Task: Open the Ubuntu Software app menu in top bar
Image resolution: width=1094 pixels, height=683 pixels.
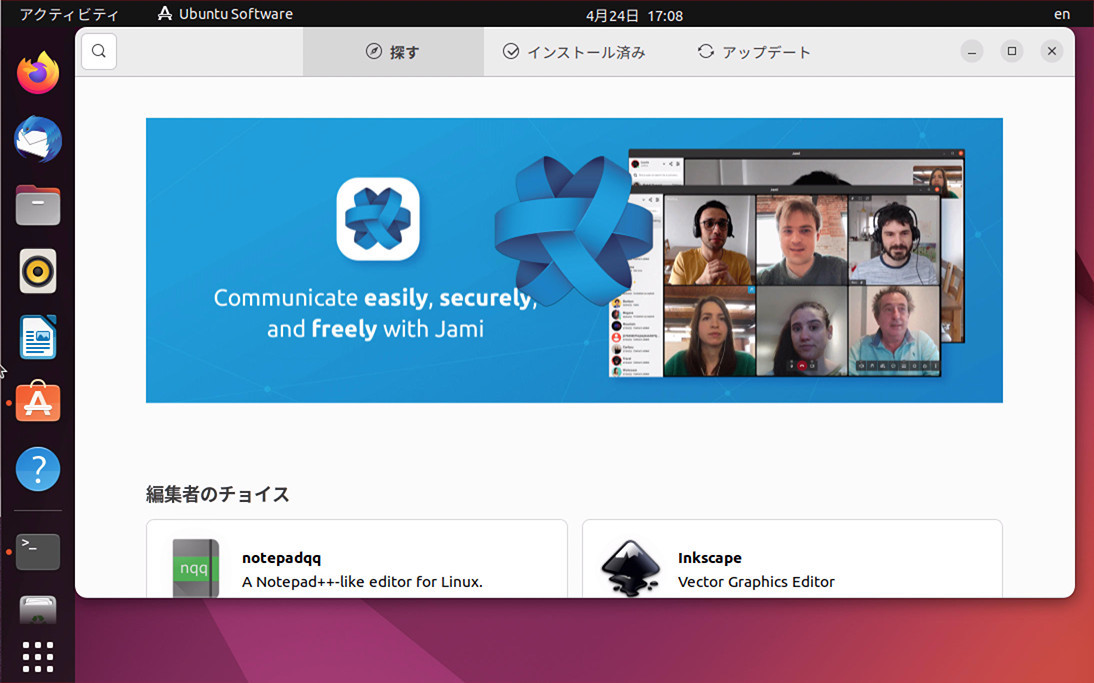Action: (x=225, y=14)
